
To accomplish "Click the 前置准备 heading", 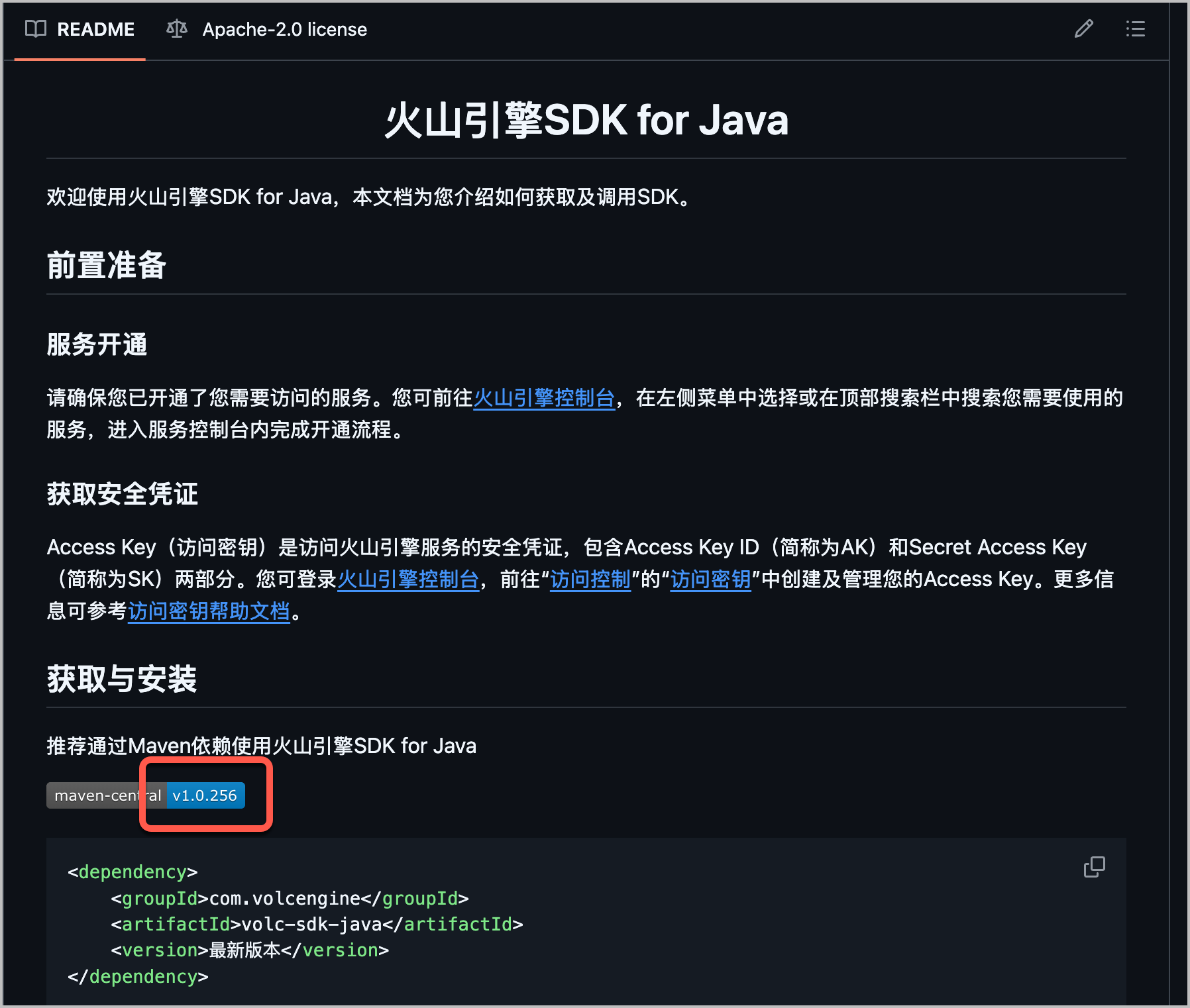I will (x=106, y=266).
